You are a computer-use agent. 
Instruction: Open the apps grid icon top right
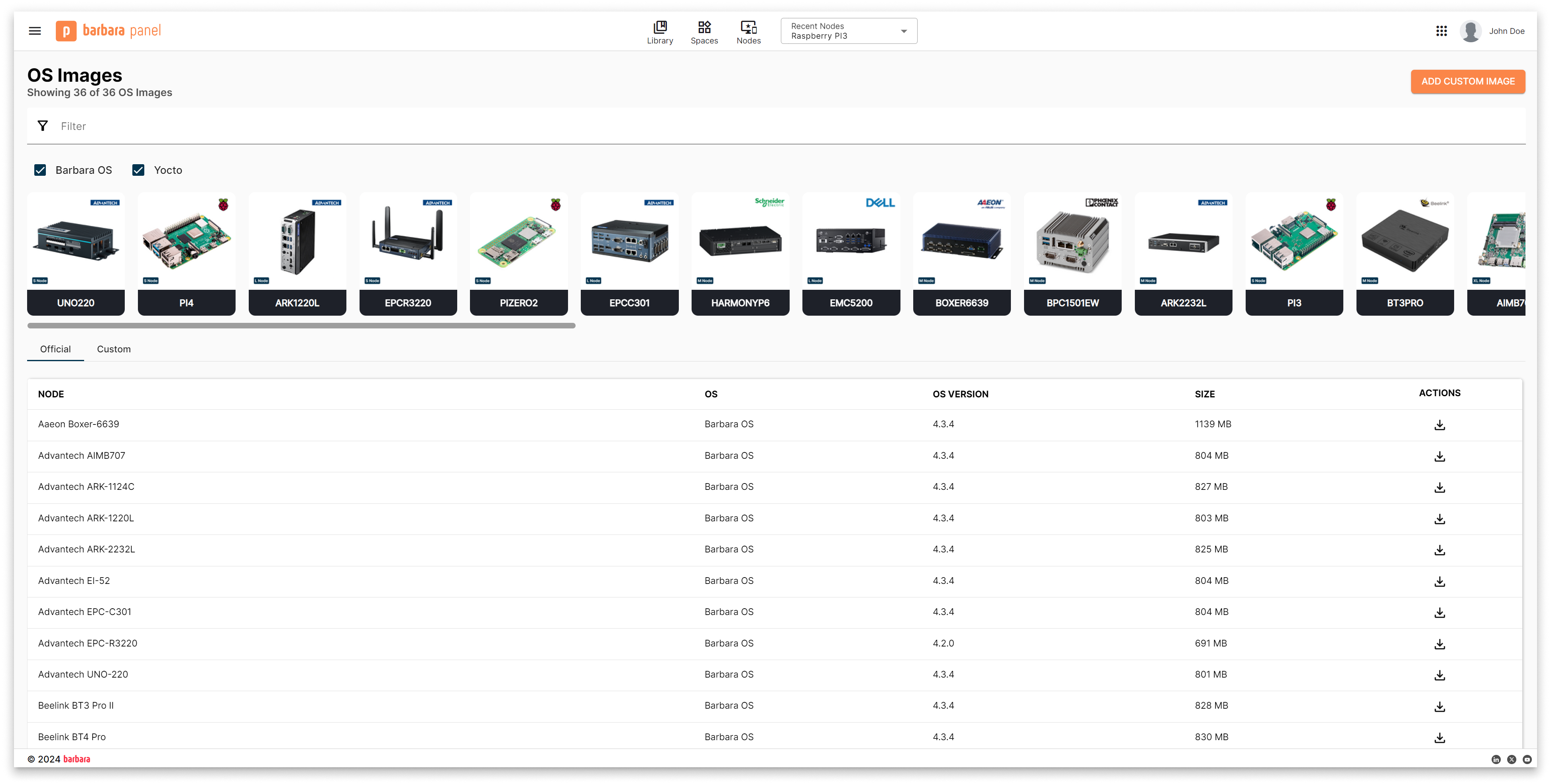1441,31
